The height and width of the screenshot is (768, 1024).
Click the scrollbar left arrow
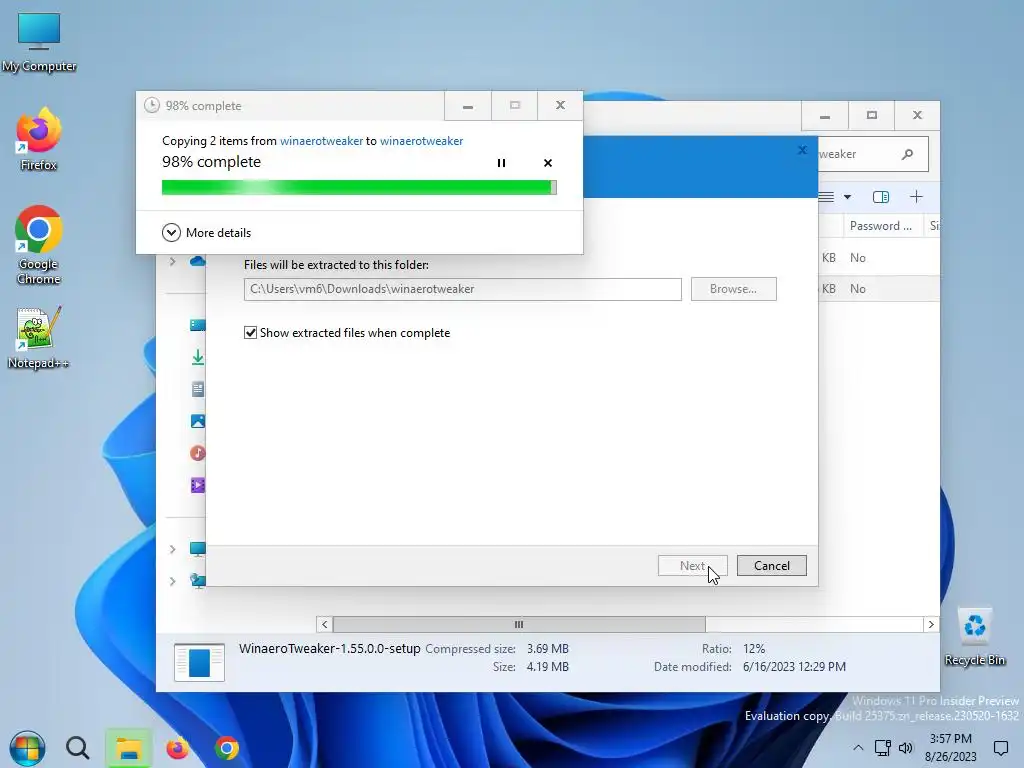tap(325, 624)
